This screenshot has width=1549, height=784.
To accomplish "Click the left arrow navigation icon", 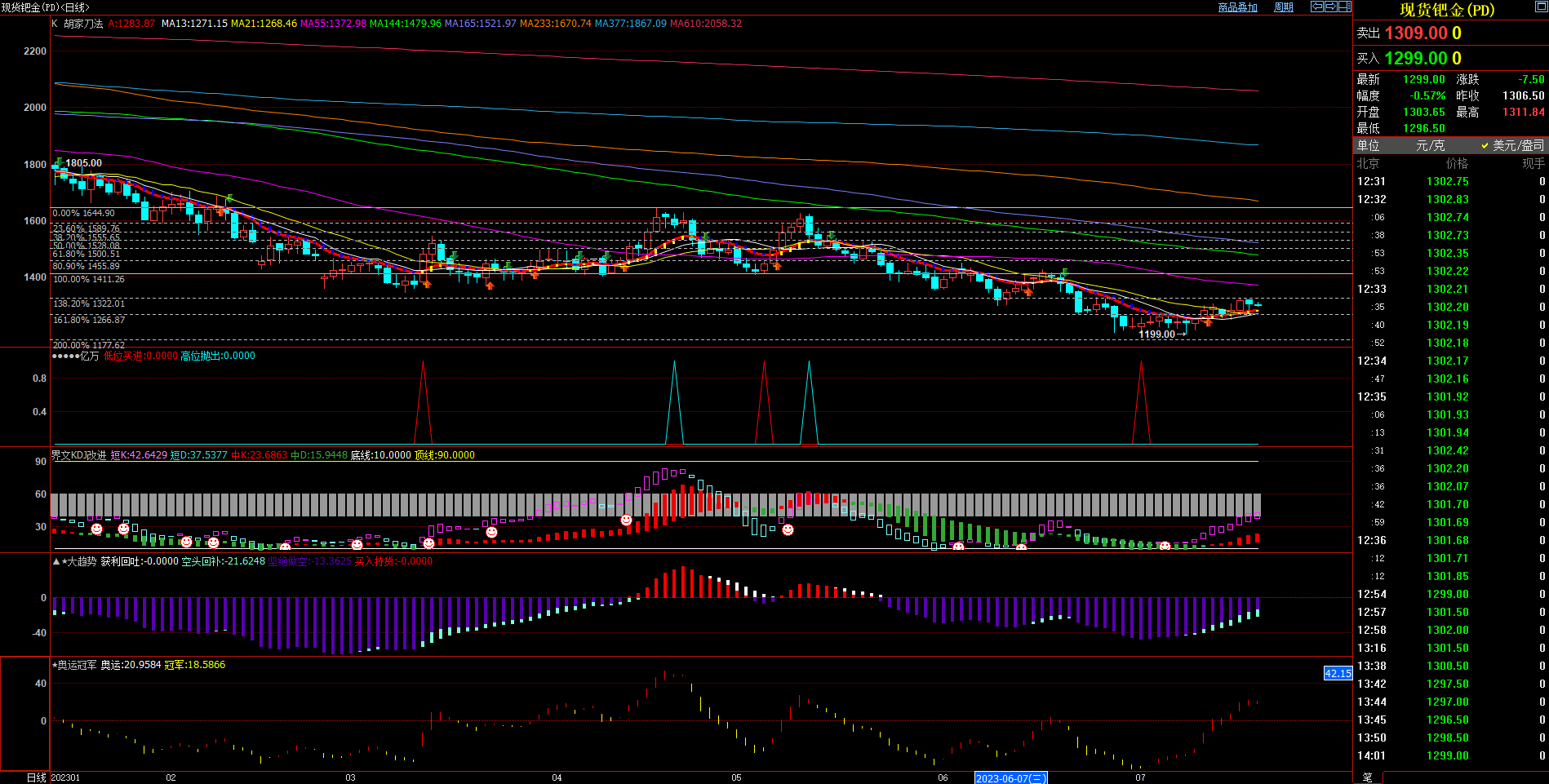I will (x=1316, y=7).
